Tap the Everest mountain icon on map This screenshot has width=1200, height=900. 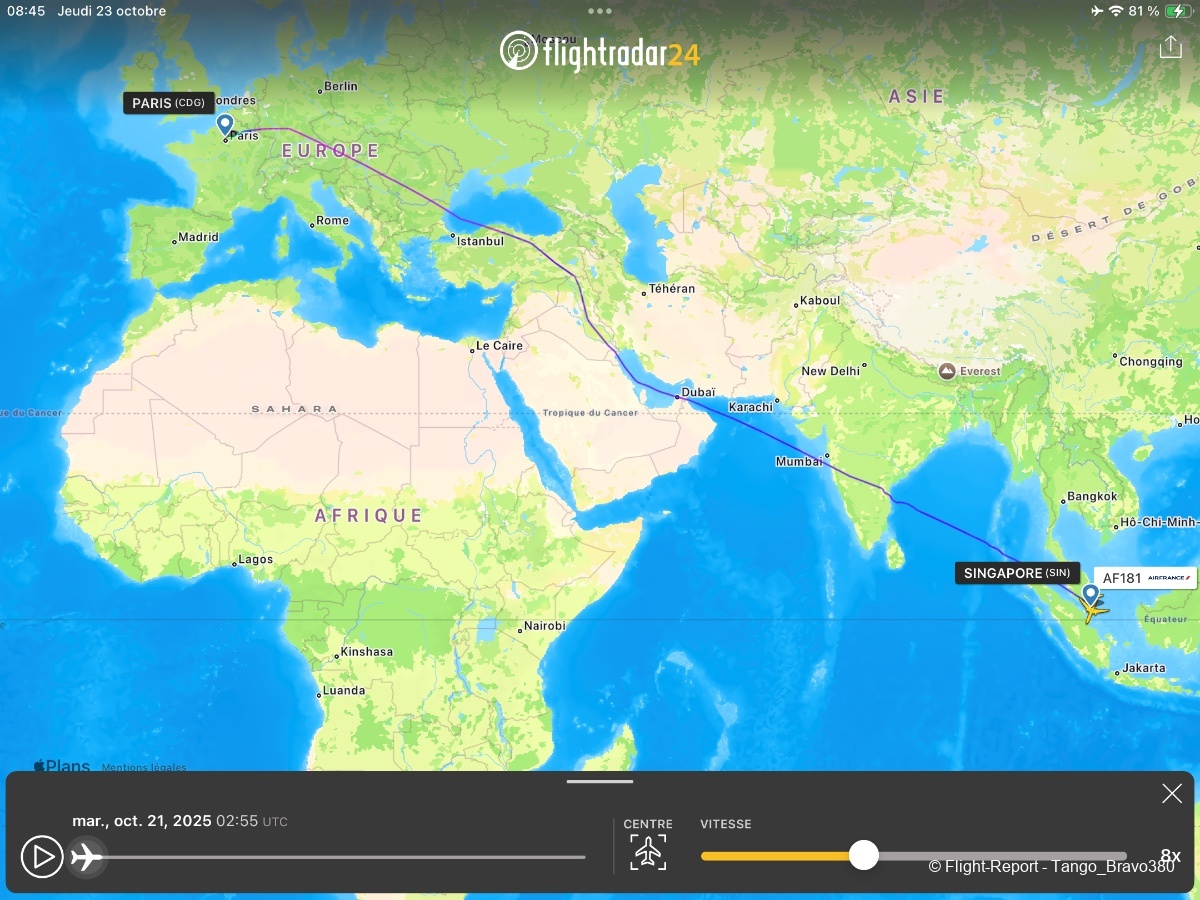pyautogui.click(x=946, y=371)
